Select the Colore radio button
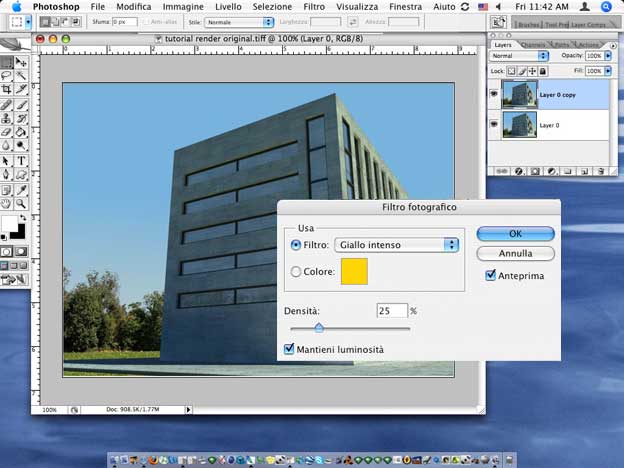This screenshot has width=624, height=468. pos(295,271)
